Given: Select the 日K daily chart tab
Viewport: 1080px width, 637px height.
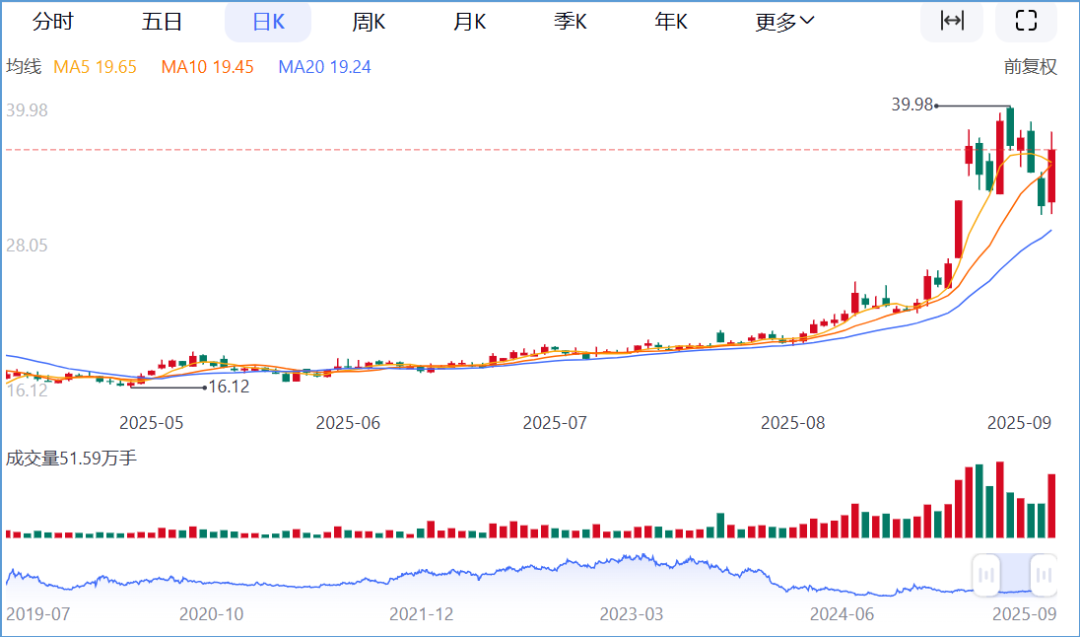Looking at the screenshot, I should tap(268, 22).
